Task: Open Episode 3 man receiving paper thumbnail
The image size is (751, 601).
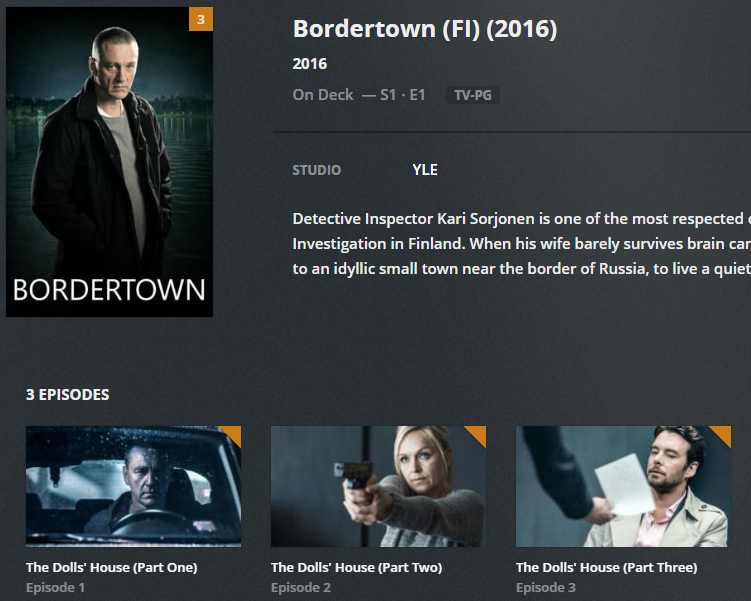Action: click(x=624, y=487)
